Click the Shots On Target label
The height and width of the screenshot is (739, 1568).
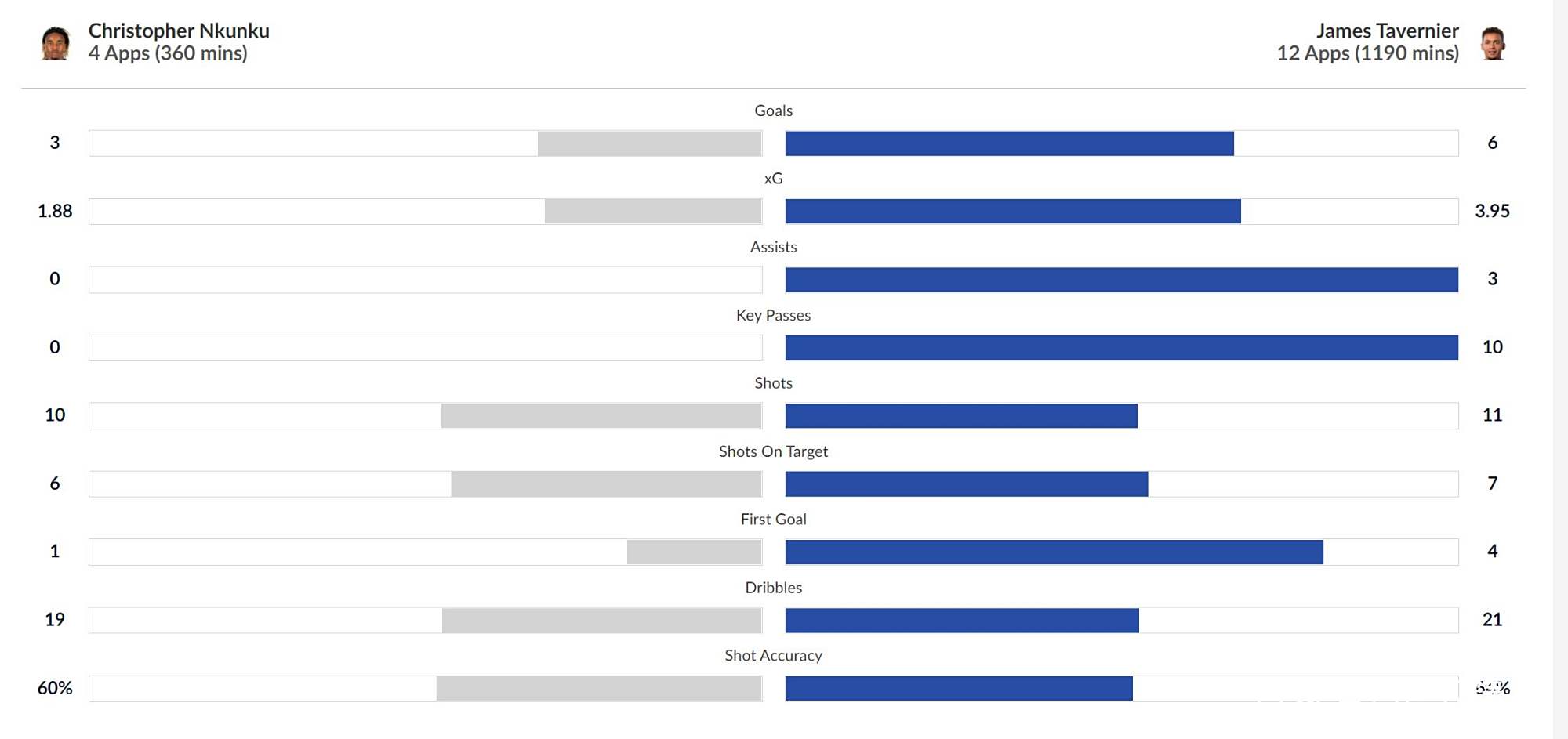[773, 451]
